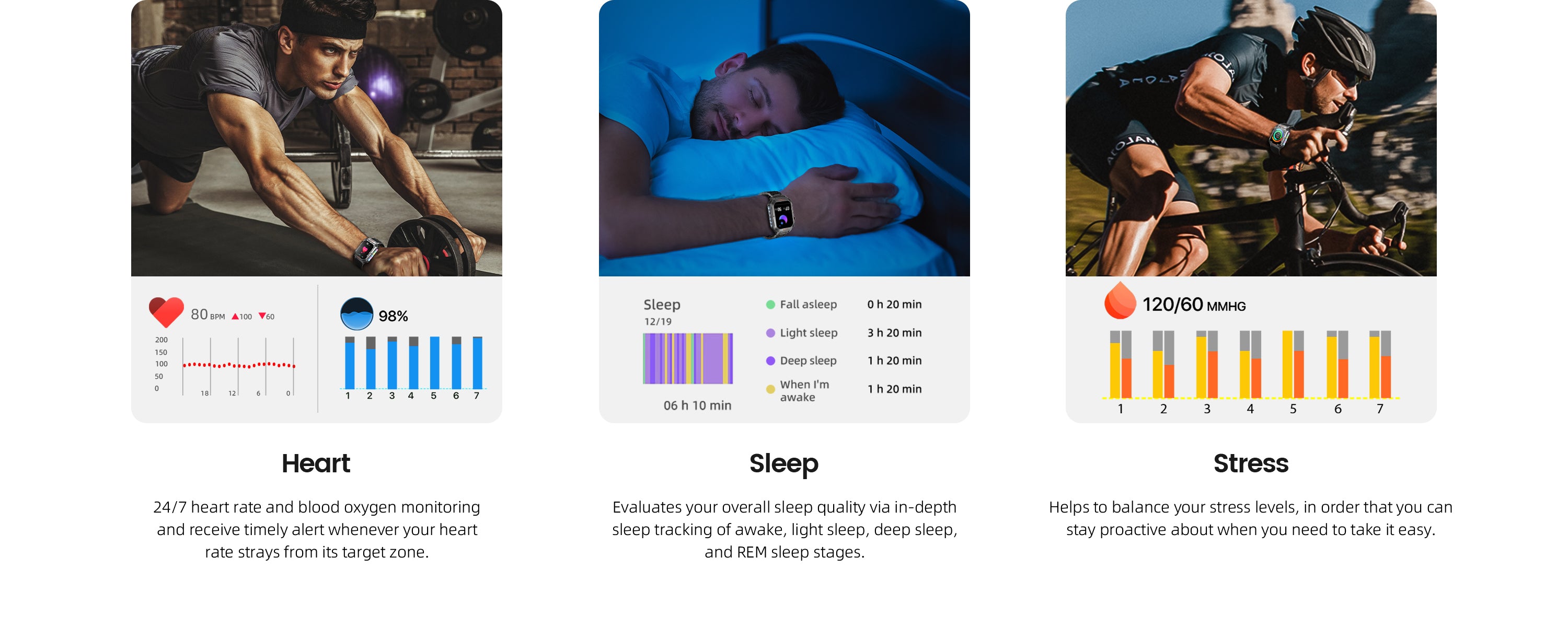Click the 06 h 10 min sleep total
The width and height of the screenshot is (1568, 639).
pyautogui.click(x=697, y=405)
